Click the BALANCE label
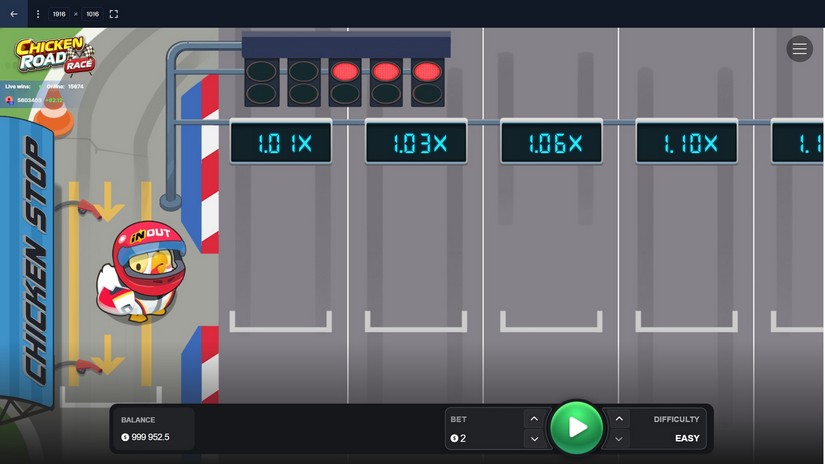The image size is (825, 464). pos(138,420)
